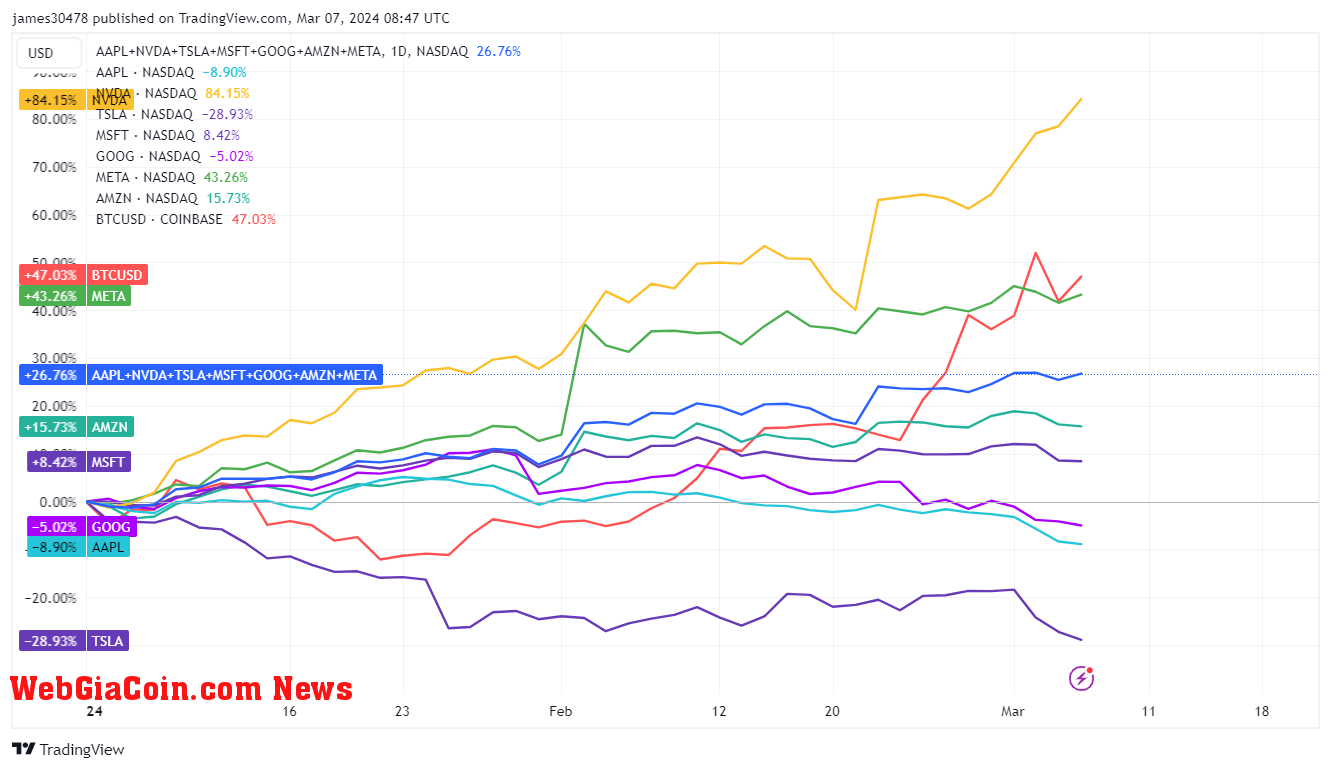Click the 26.76% value in the legend title
The image size is (1331, 770).
(499, 51)
